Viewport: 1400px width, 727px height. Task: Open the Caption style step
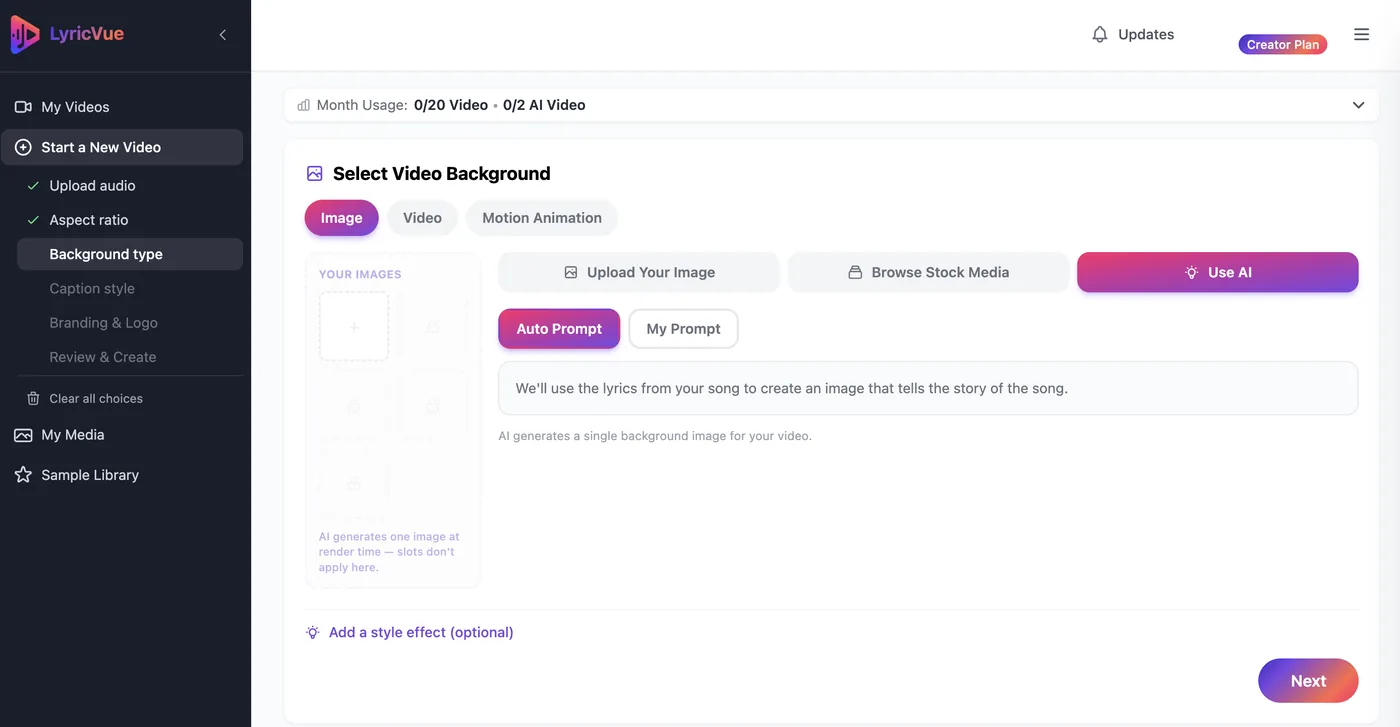(92, 288)
